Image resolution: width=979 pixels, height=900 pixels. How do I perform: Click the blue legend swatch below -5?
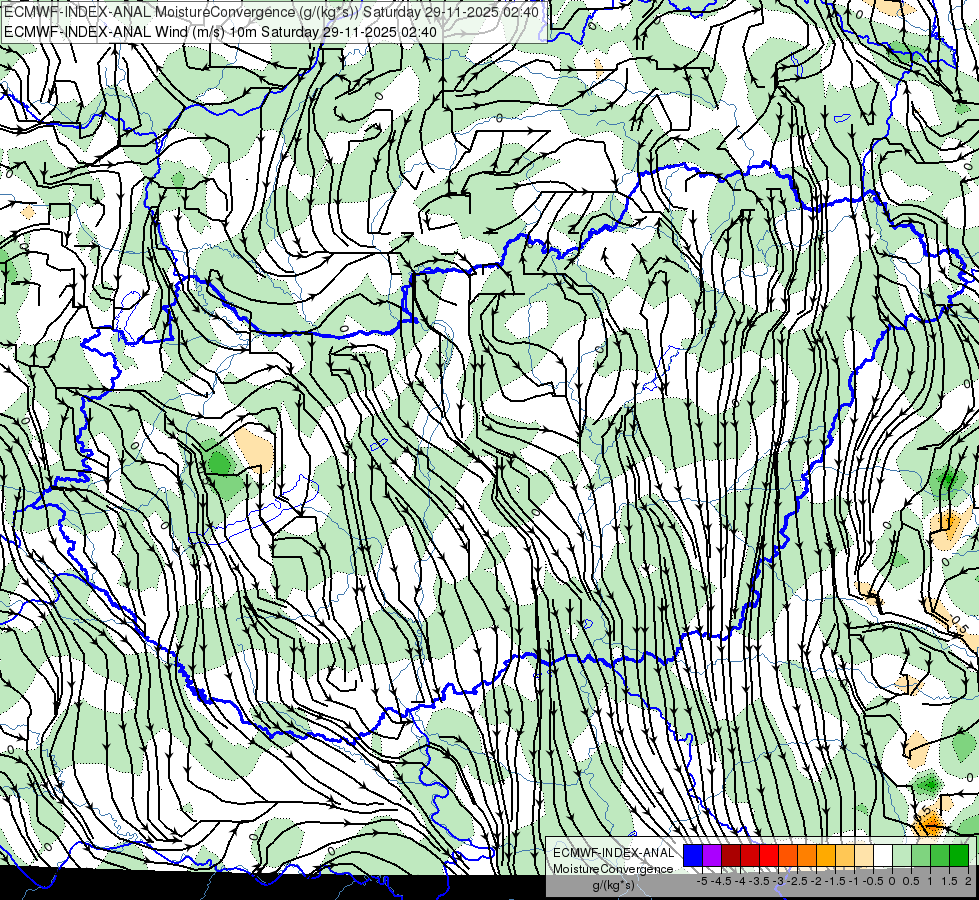coord(693,856)
